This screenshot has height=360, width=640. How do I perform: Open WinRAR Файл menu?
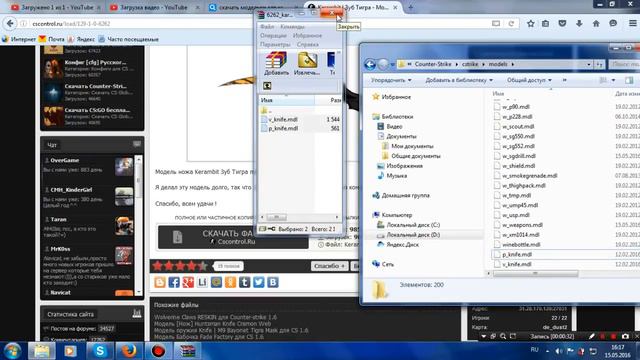click(x=267, y=27)
